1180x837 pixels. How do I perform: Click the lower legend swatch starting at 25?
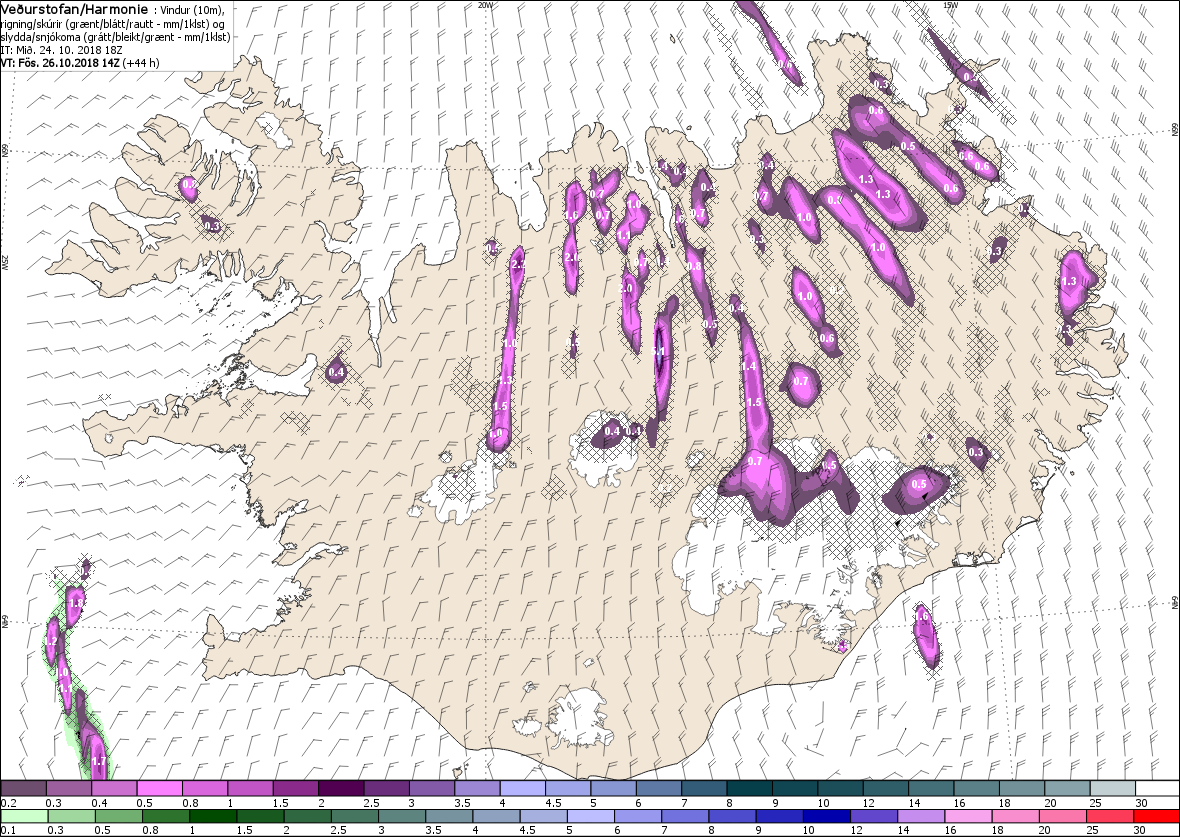1109,817
